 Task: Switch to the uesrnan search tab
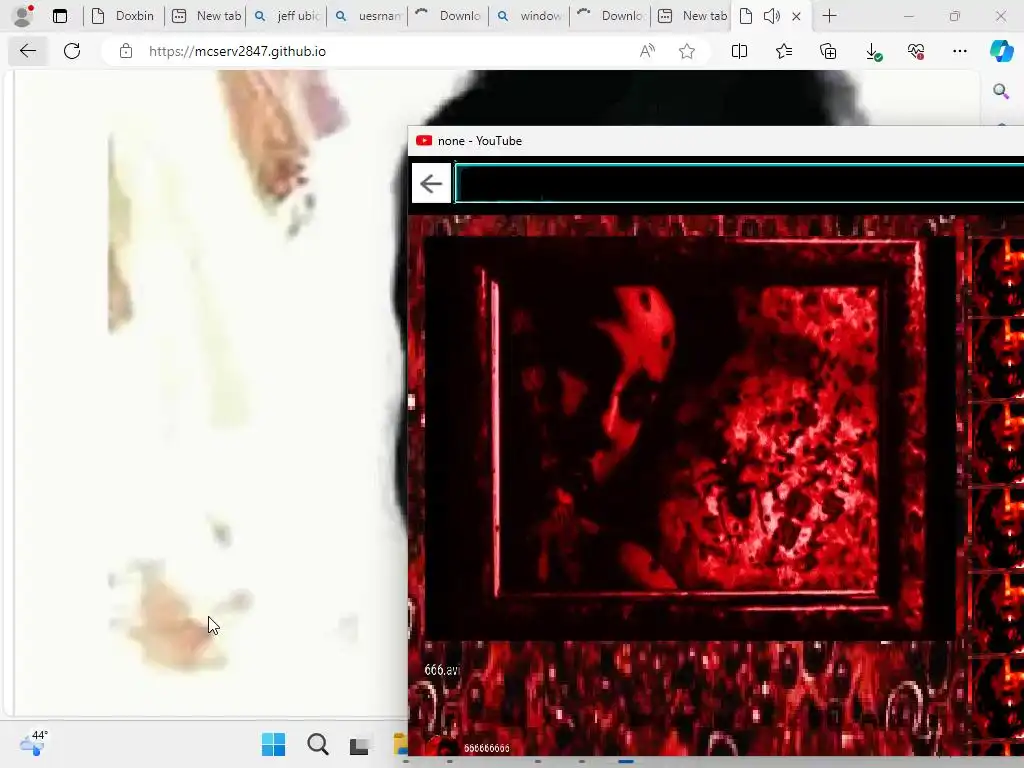coord(368,16)
